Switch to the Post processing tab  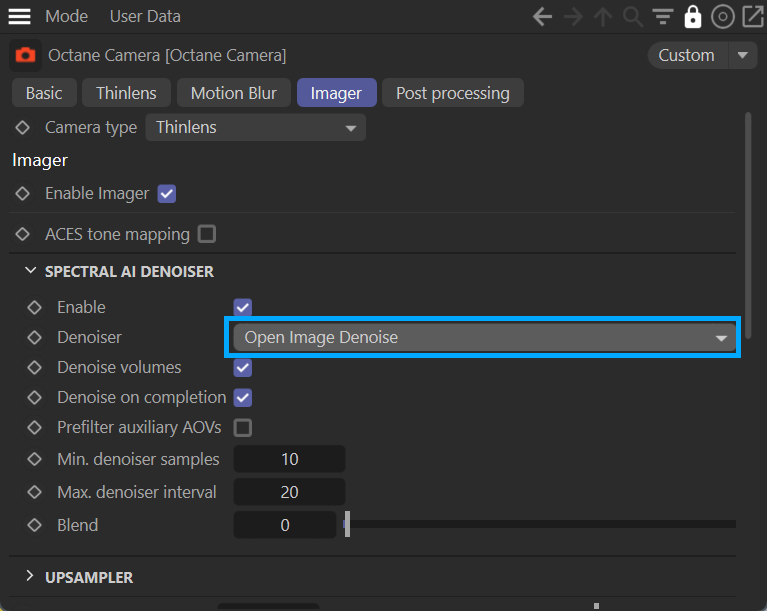[452, 93]
